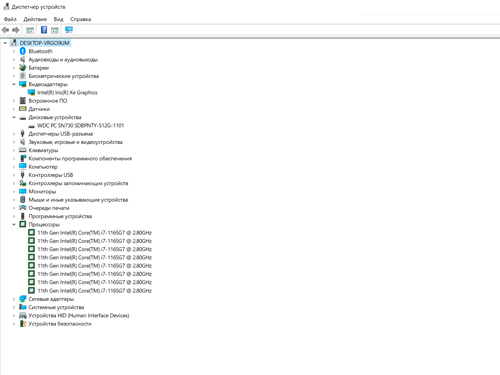Select Мыши и иные указывающие устройства label
The width and height of the screenshot is (500, 375).
point(78,200)
